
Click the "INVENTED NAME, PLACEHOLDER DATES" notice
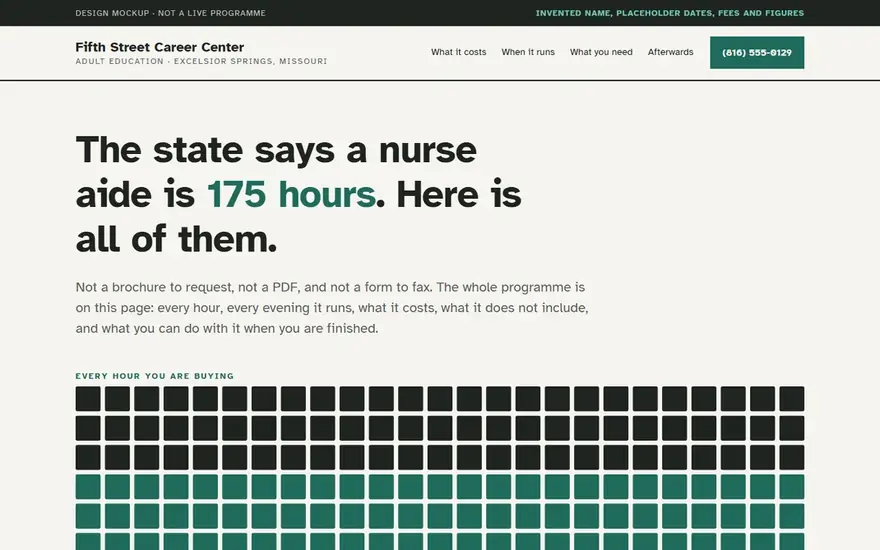(670, 13)
